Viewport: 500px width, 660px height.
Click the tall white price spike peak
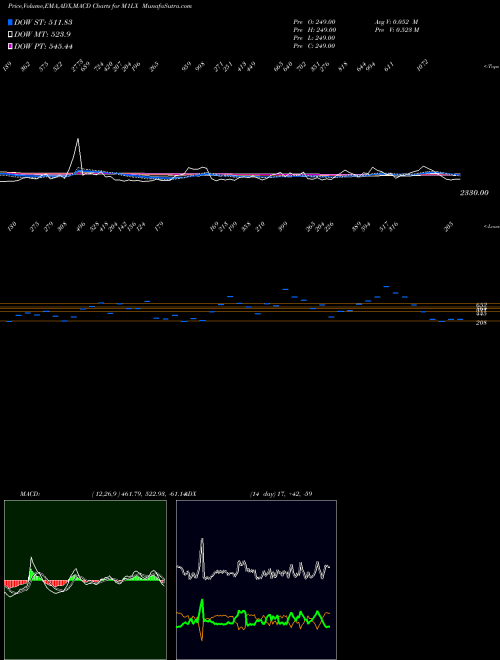click(78, 139)
